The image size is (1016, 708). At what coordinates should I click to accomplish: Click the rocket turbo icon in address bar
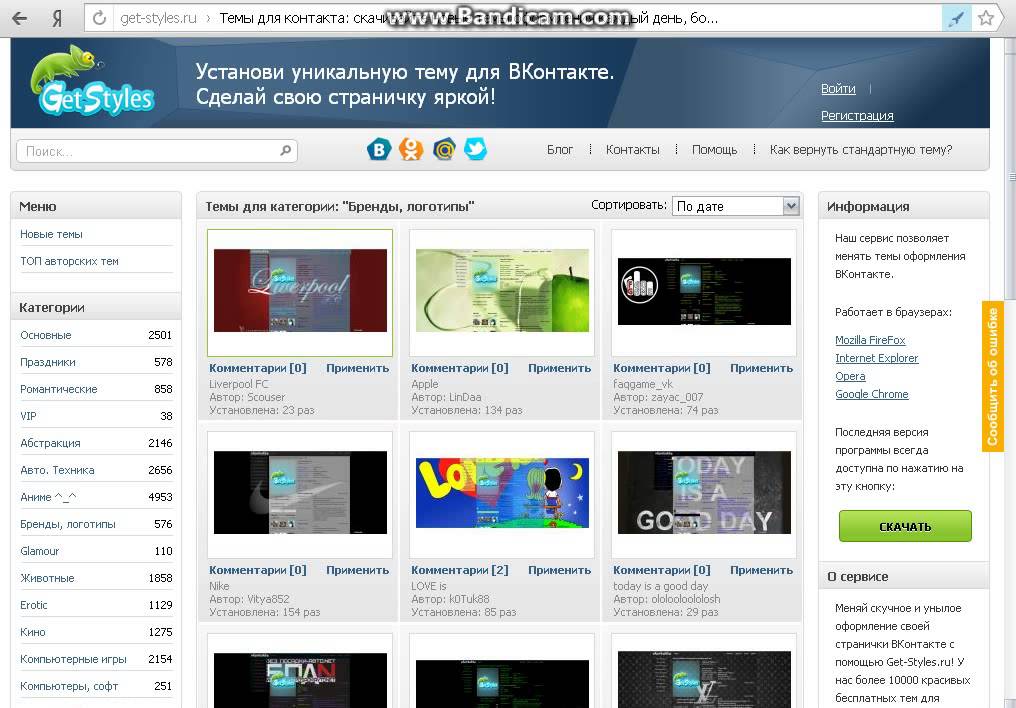pos(956,18)
